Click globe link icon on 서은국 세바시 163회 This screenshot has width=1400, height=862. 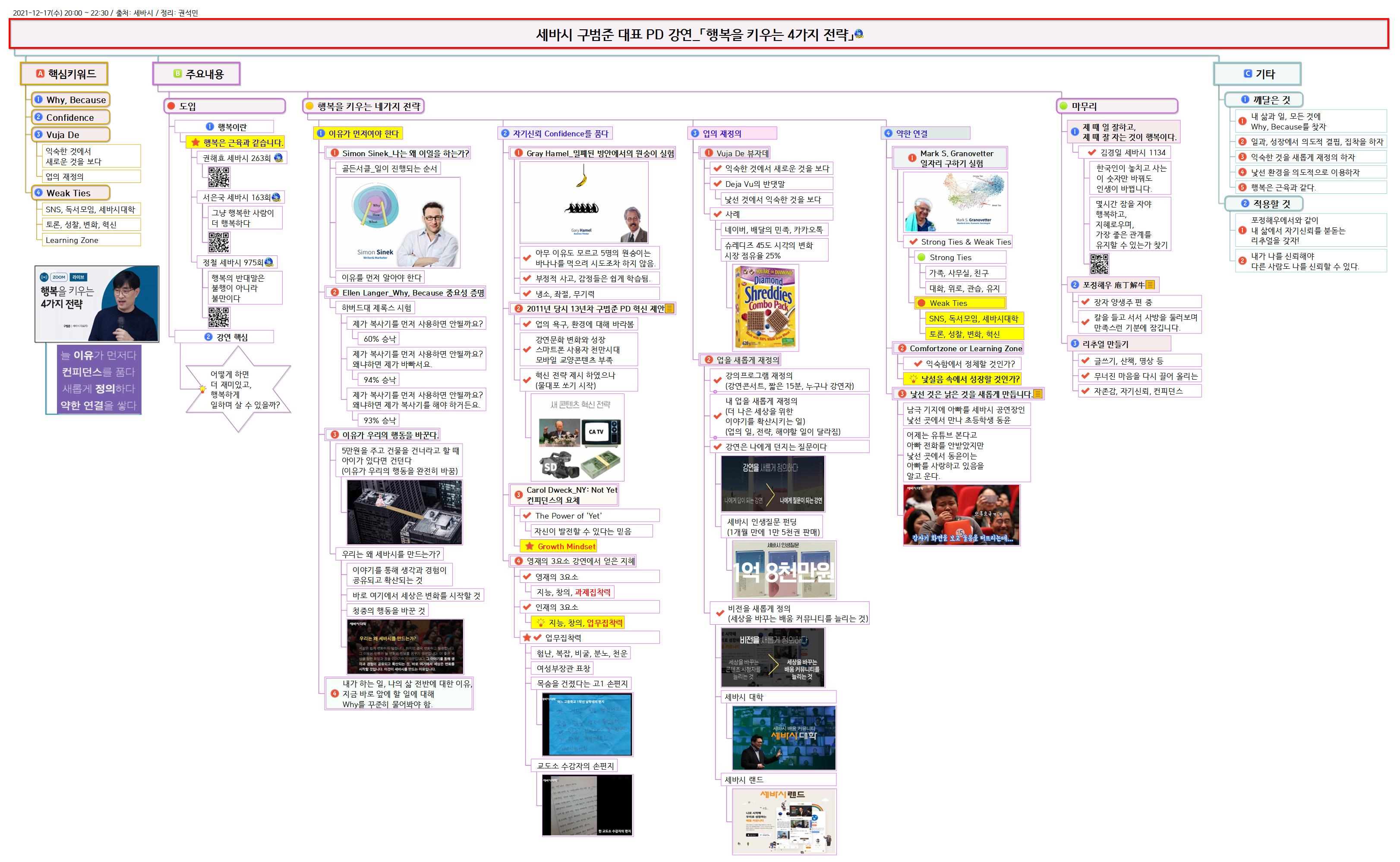pyautogui.click(x=277, y=197)
